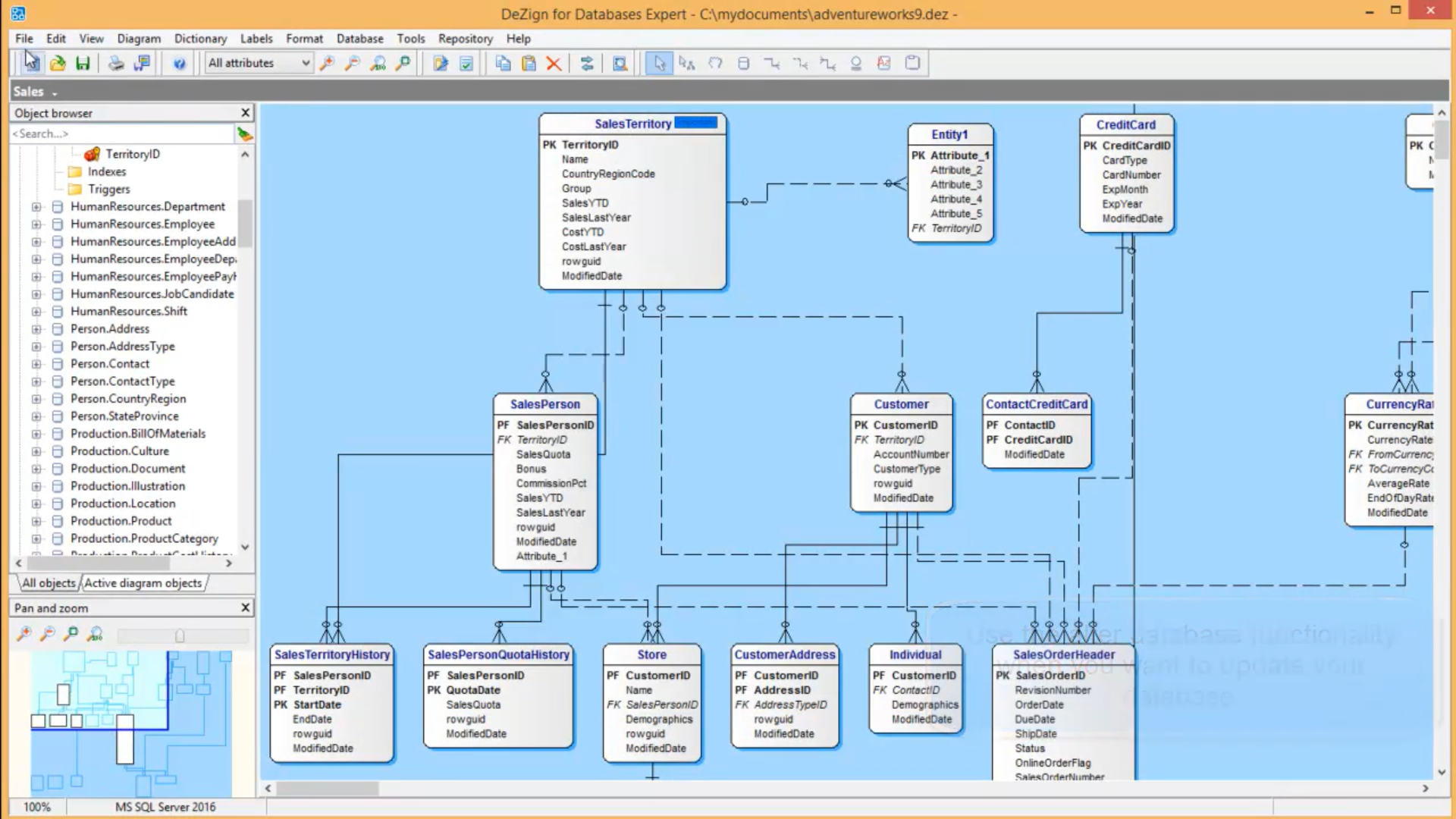
Task: Click the Print diagram icon
Action: pos(115,63)
